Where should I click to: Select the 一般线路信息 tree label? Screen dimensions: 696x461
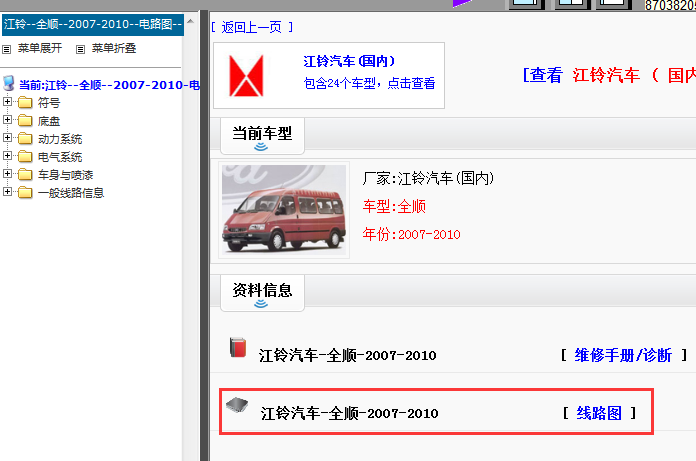pyautogui.click(x=71, y=193)
